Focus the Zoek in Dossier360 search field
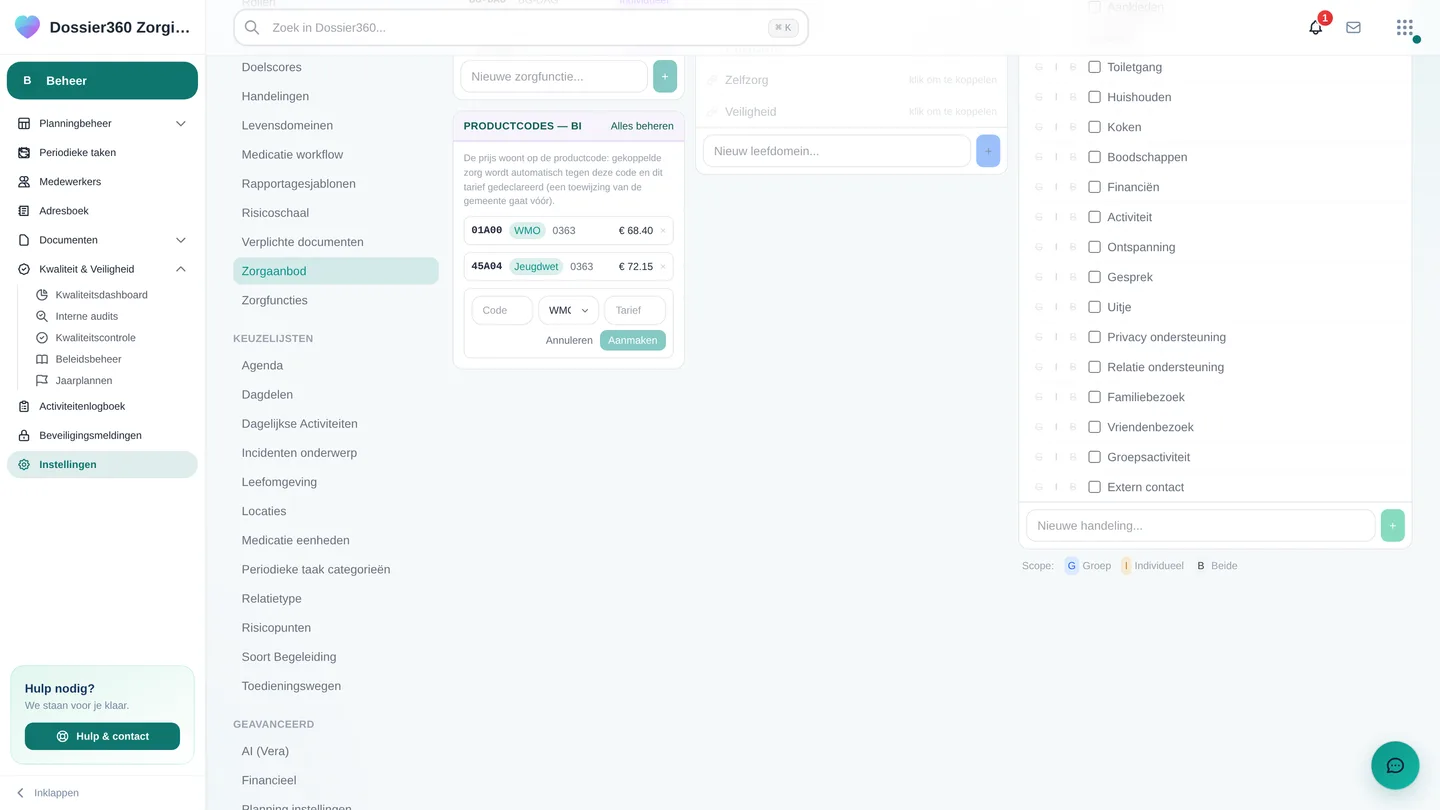1440x810 pixels. pyautogui.click(x=520, y=28)
